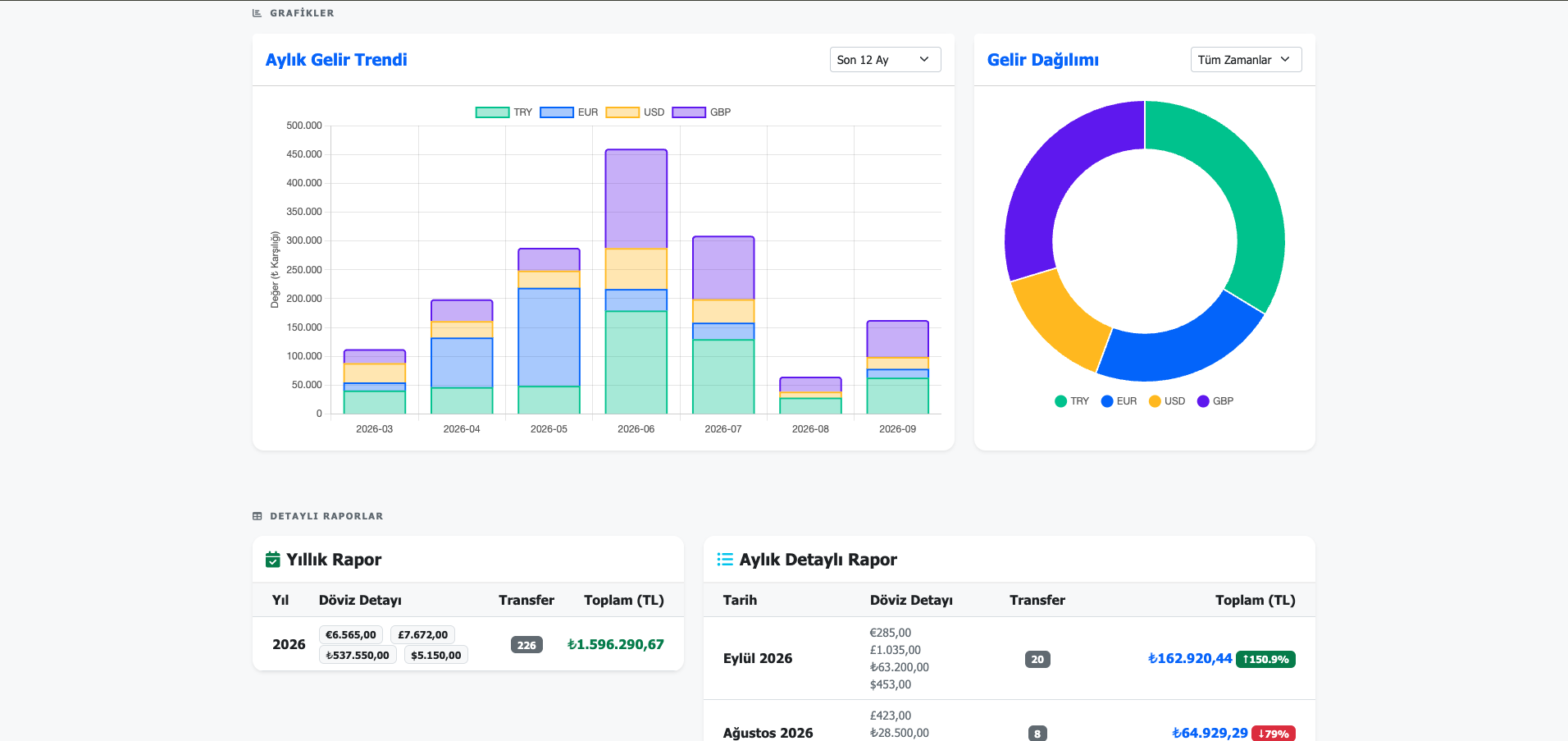This screenshot has height=741, width=1568.
Task: Toggle USD series in bar chart legend
Action: pyautogui.click(x=635, y=112)
